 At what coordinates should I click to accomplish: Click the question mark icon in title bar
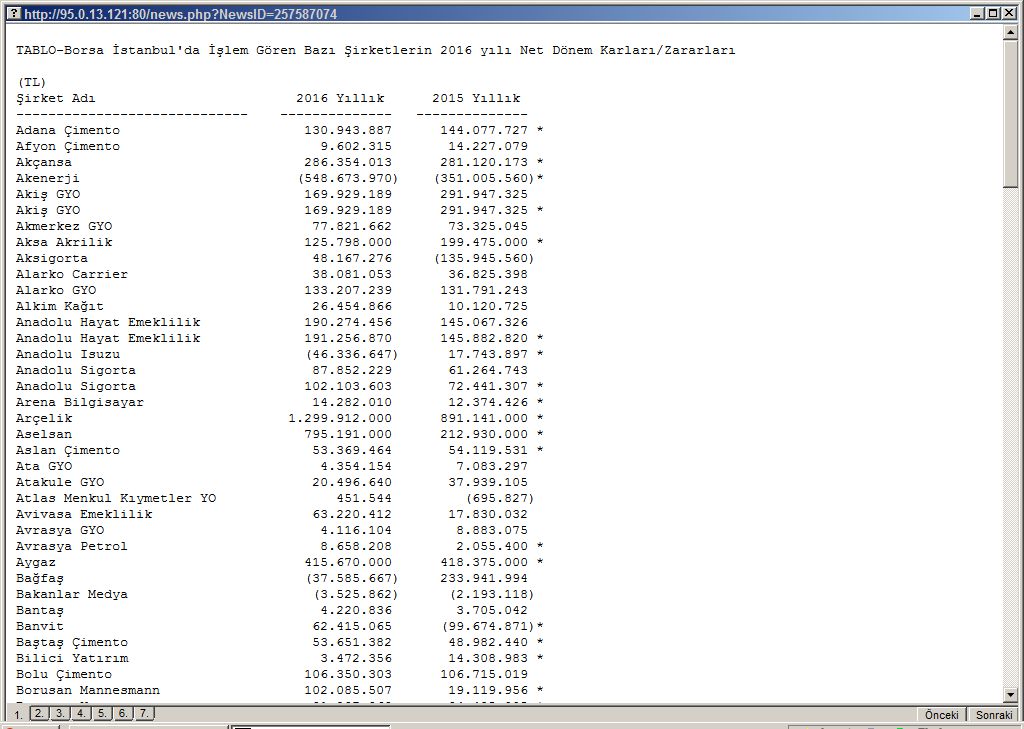click(x=13, y=14)
